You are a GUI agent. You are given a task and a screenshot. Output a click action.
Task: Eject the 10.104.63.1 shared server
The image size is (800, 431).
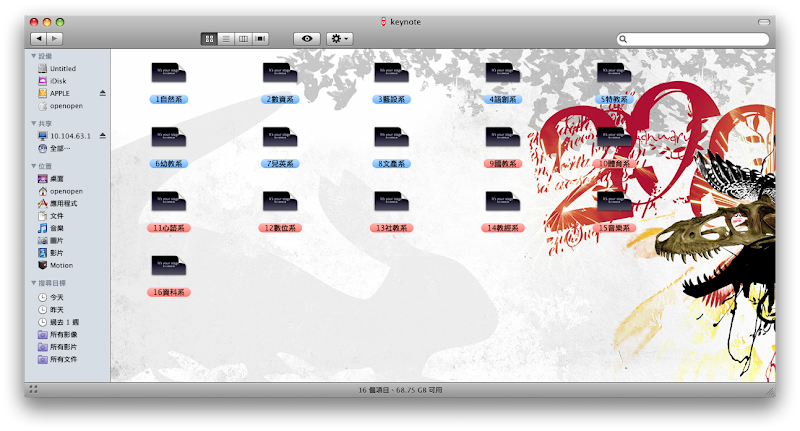click(103, 136)
